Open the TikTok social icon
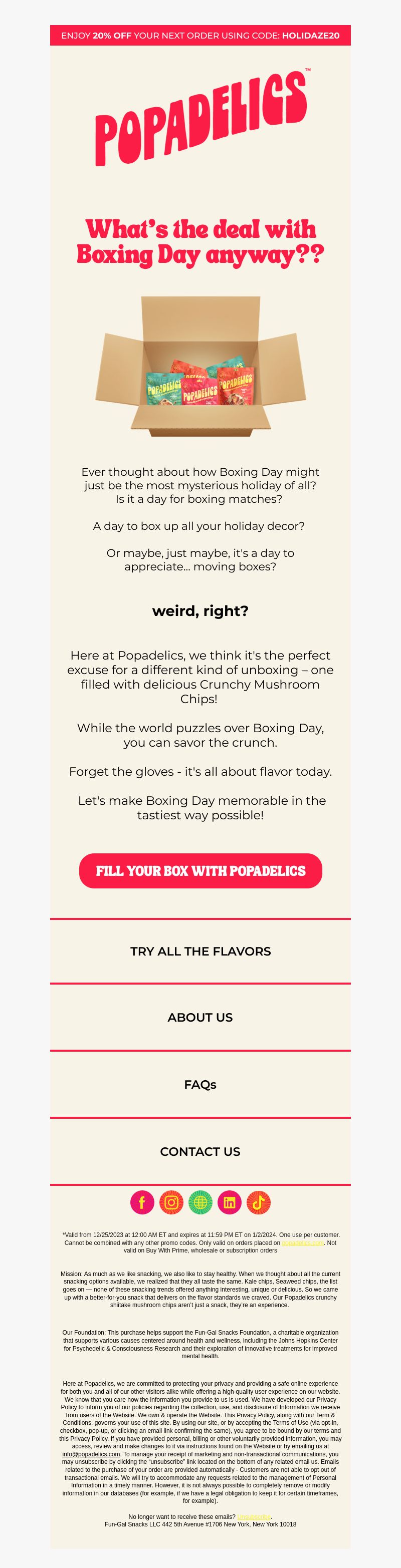Viewport: 401px width, 1568px height. [x=259, y=1202]
